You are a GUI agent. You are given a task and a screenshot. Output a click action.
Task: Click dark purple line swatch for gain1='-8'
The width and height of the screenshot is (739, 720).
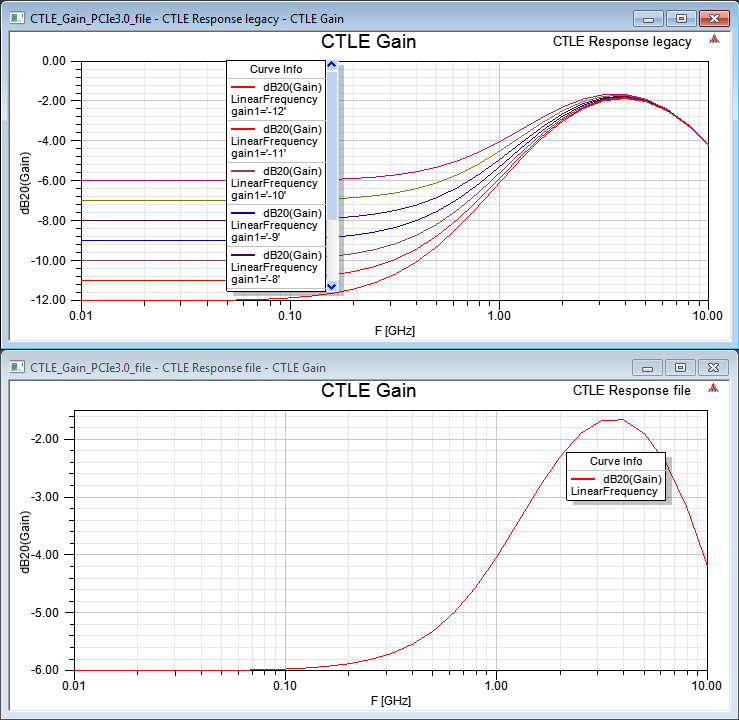[x=243, y=255]
